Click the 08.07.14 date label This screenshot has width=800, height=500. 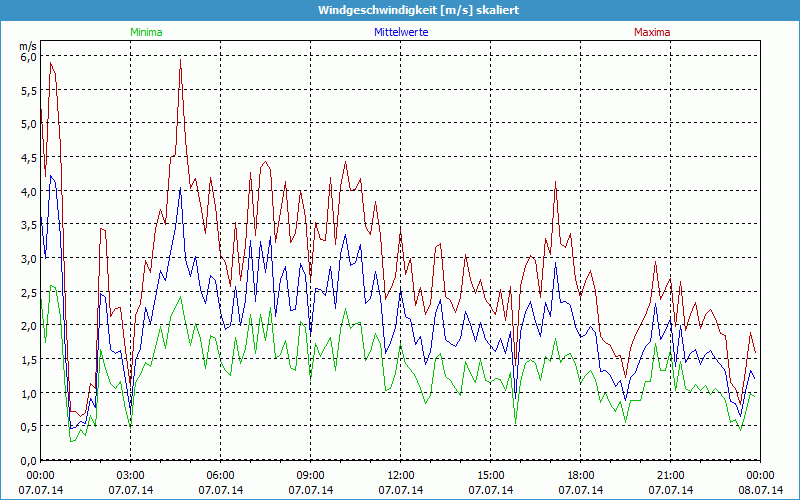[x=761, y=490]
